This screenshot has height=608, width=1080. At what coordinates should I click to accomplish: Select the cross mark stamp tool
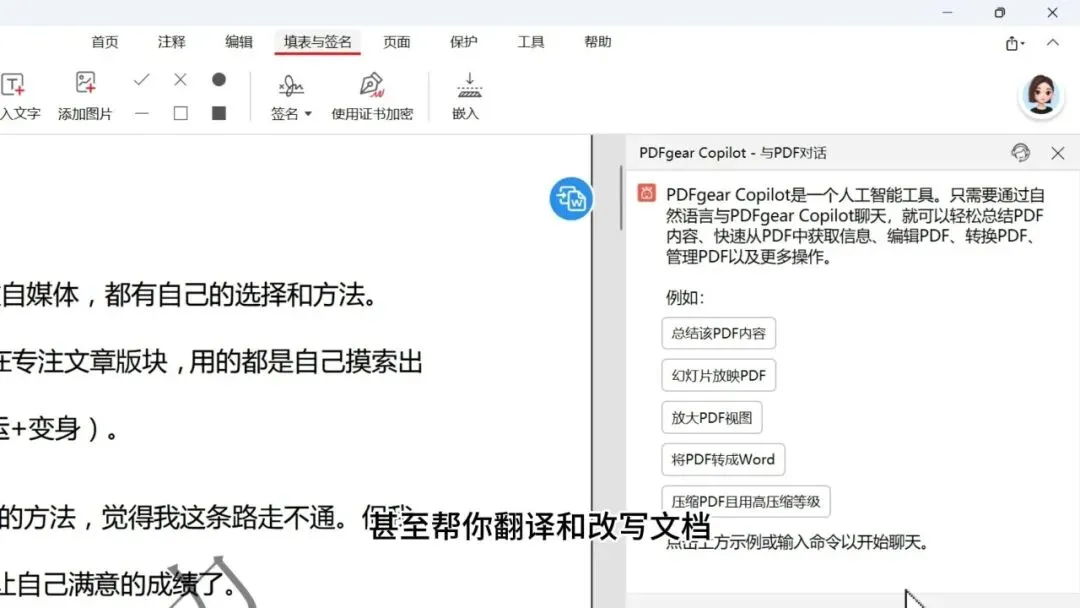click(180, 80)
